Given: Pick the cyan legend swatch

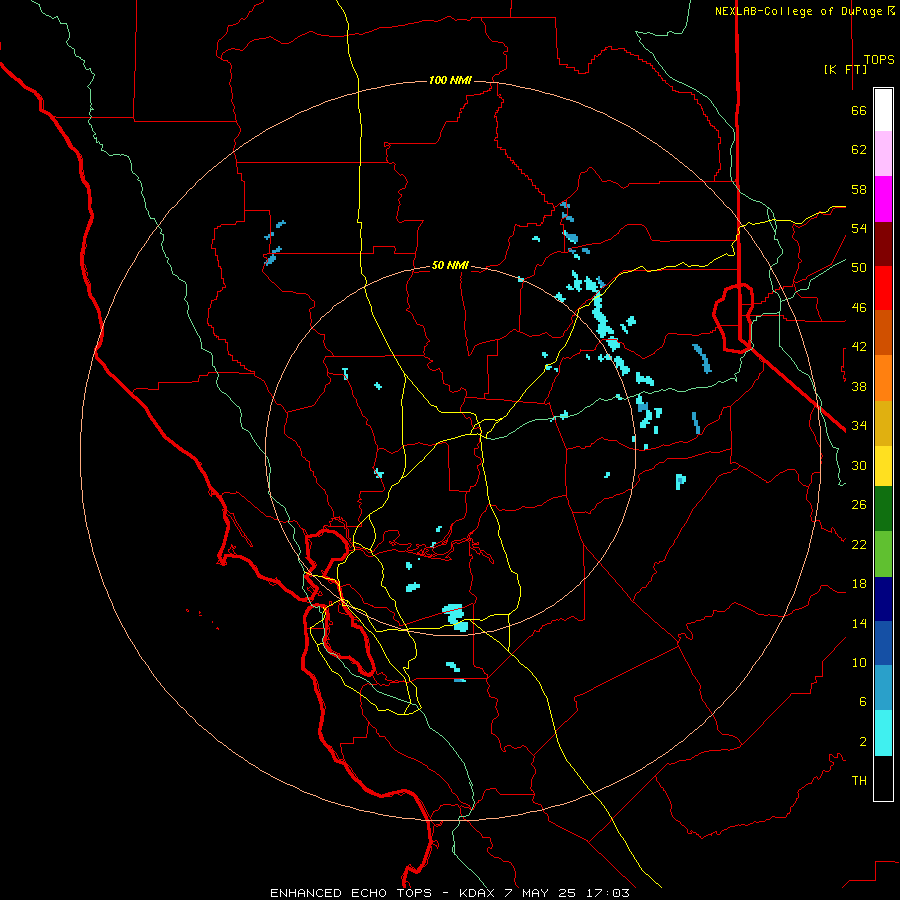Looking at the screenshot, I should tap(883, 733).
